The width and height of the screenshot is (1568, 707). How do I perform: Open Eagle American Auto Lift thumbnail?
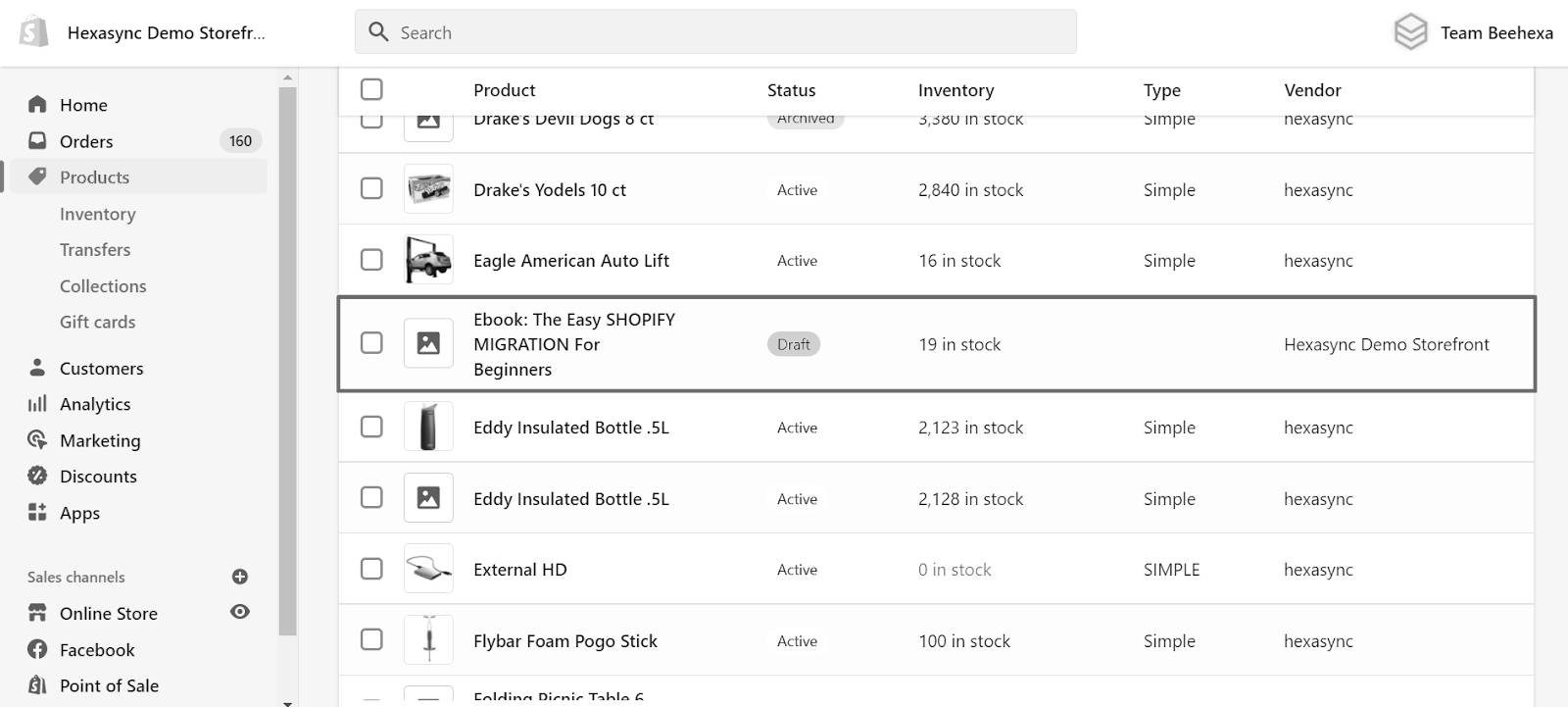pos(428,260)
